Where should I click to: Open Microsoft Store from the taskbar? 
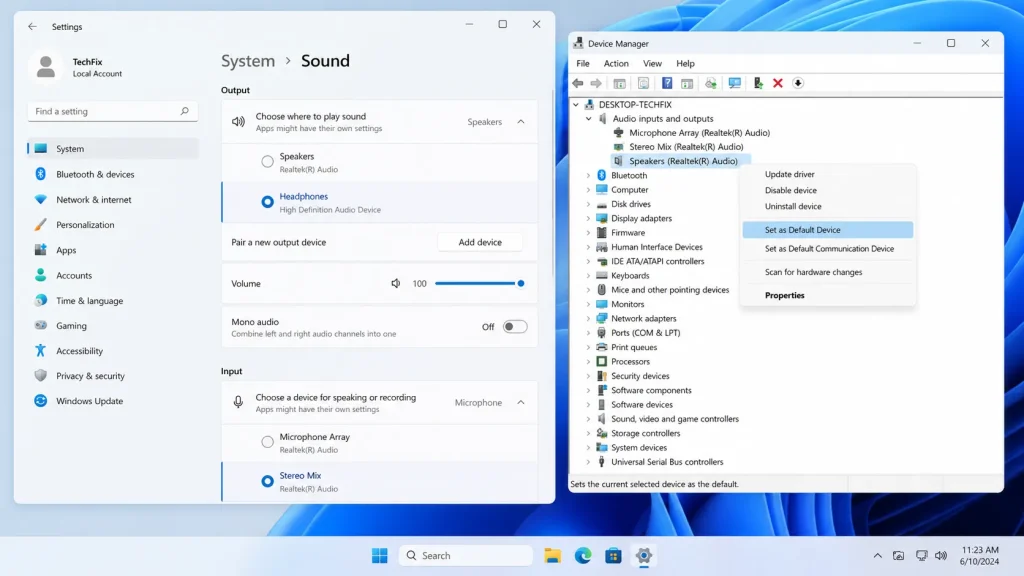(613, 556)
